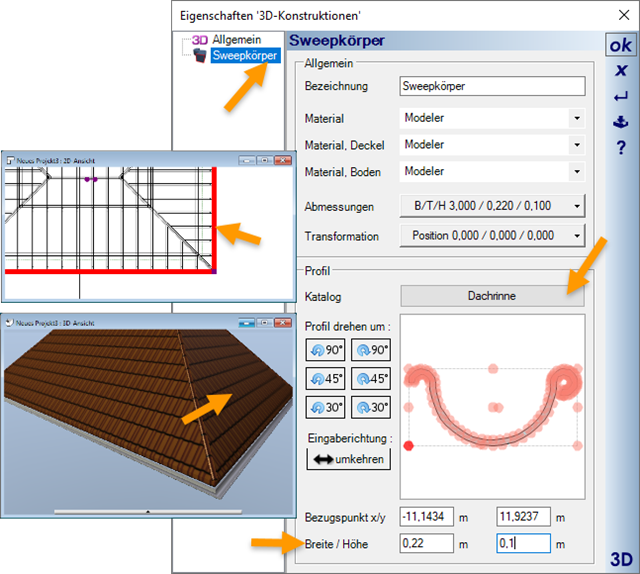Rotate profile 45° clockwise
The height and width of the screenshot is (574, 640).
click(x=372, y=380)
